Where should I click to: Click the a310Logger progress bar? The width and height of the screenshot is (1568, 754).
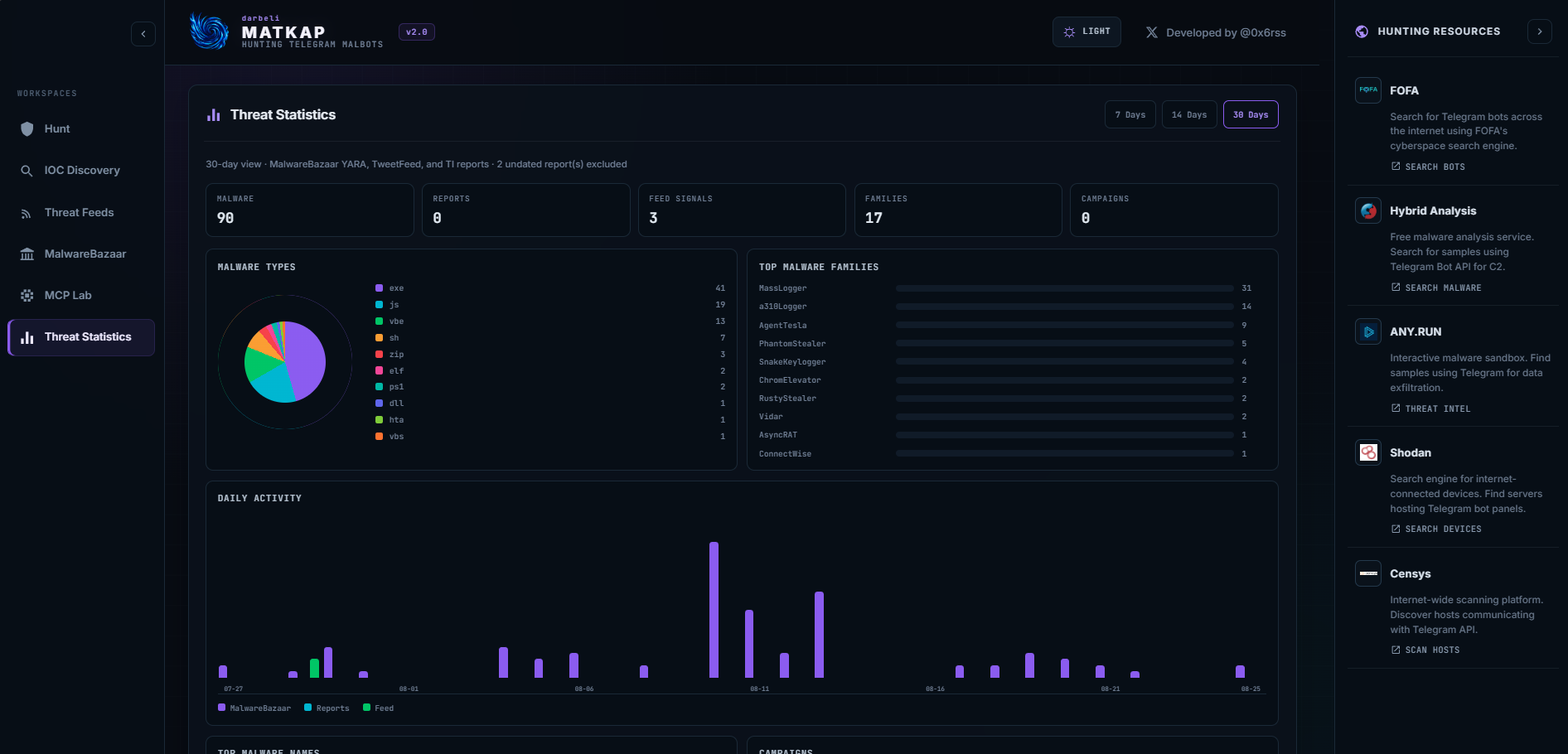click(1065, 307)
